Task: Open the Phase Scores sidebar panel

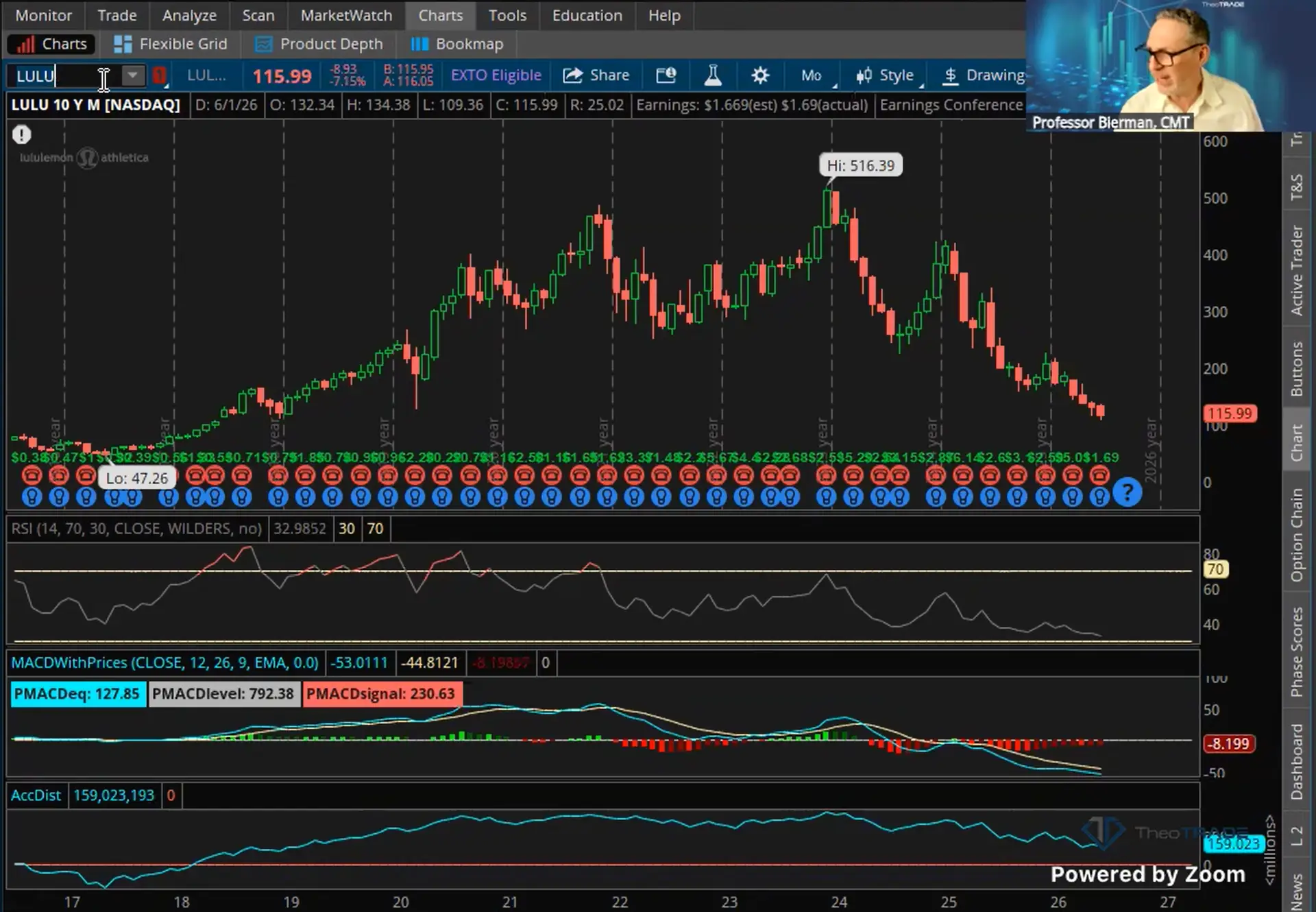Action: tap(1297, 652)
